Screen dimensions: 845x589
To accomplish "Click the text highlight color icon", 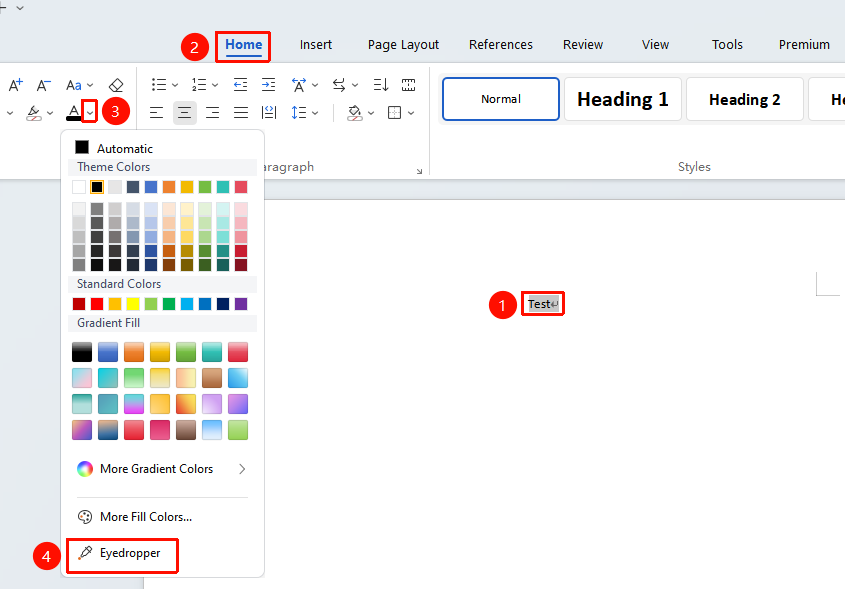I will click(34, 113).
